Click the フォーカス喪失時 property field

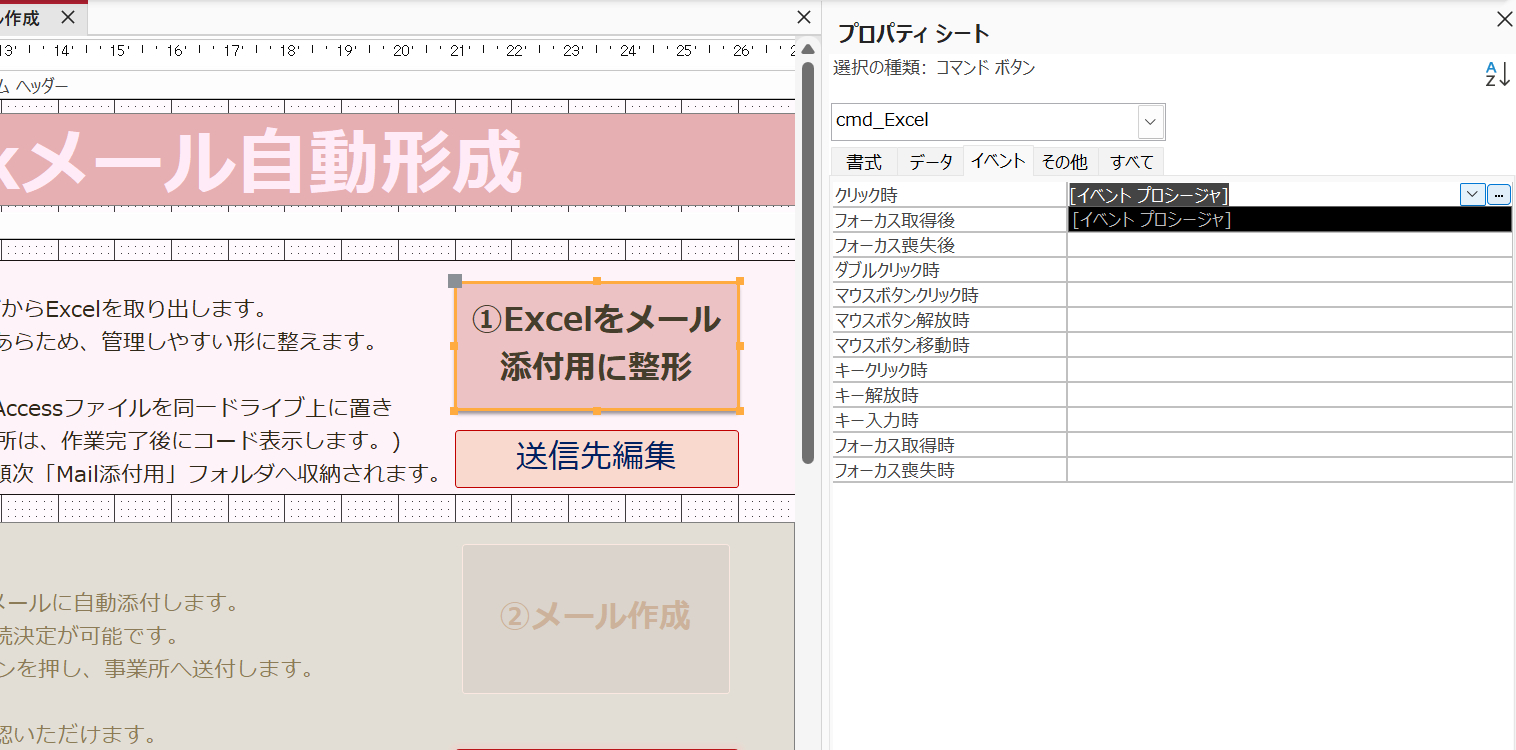tap(1289, 470)
